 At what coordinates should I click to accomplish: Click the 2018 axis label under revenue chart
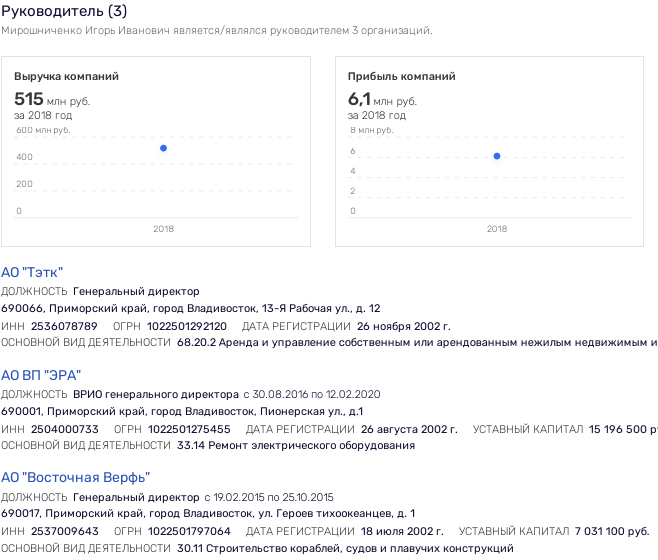pos(164,229)
